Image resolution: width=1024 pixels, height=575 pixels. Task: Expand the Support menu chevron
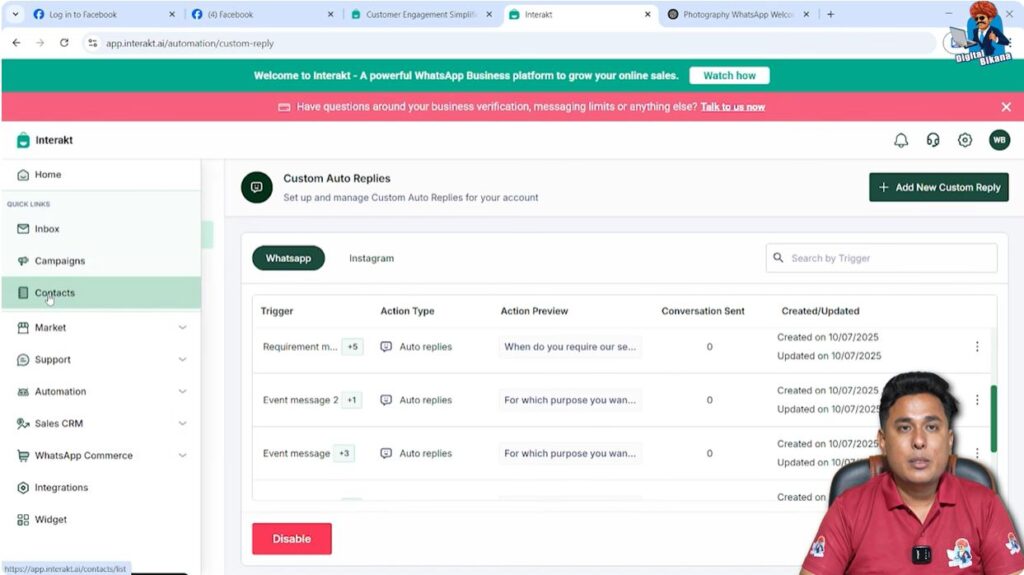(x=182, y=359)
